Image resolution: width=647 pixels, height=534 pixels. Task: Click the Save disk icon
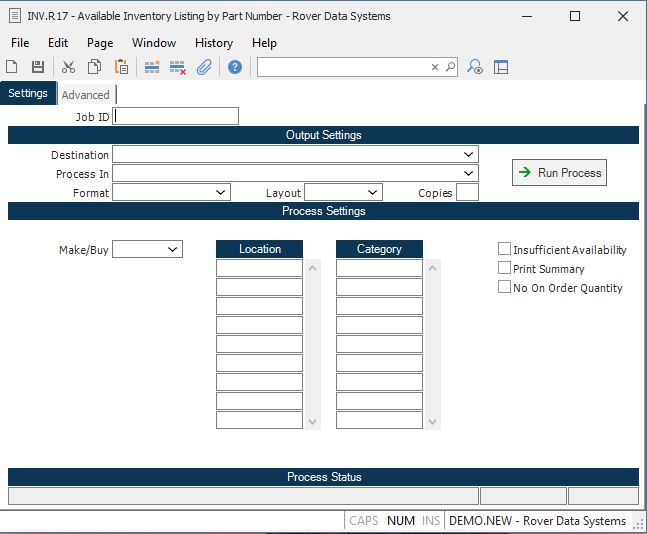click(x=37, y=67)
